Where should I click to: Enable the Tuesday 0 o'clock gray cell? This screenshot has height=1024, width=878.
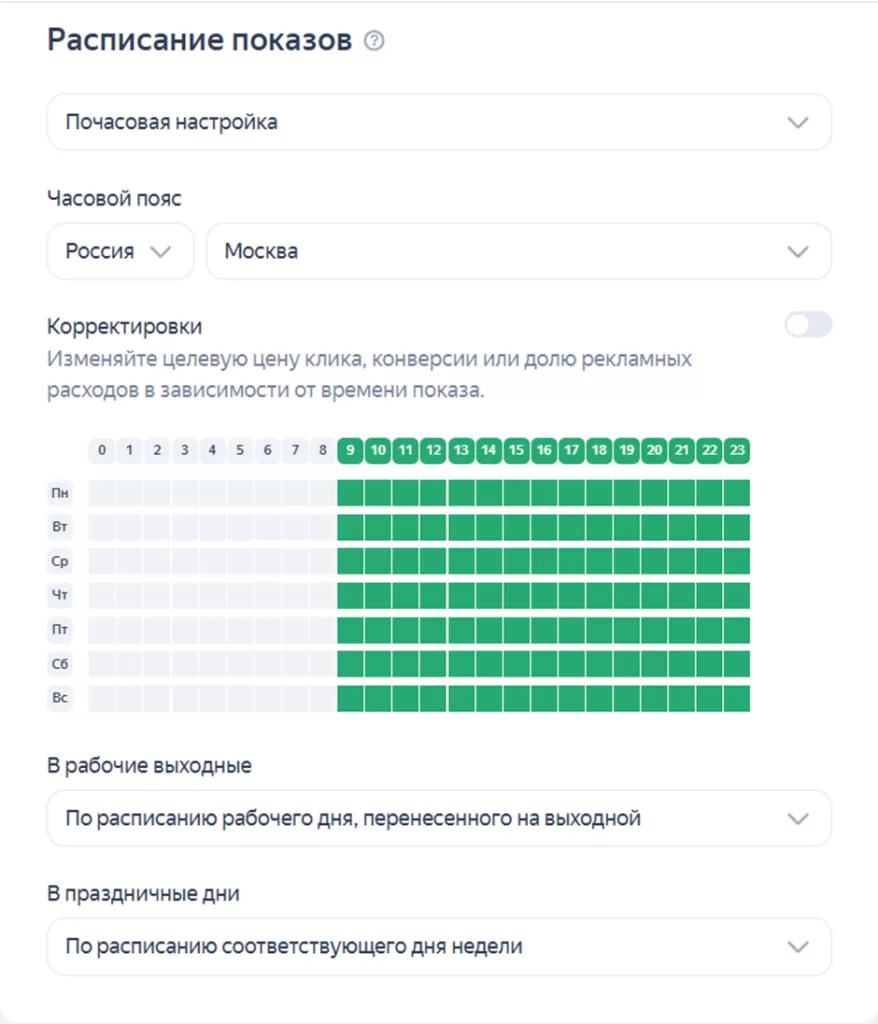point(102,527)
